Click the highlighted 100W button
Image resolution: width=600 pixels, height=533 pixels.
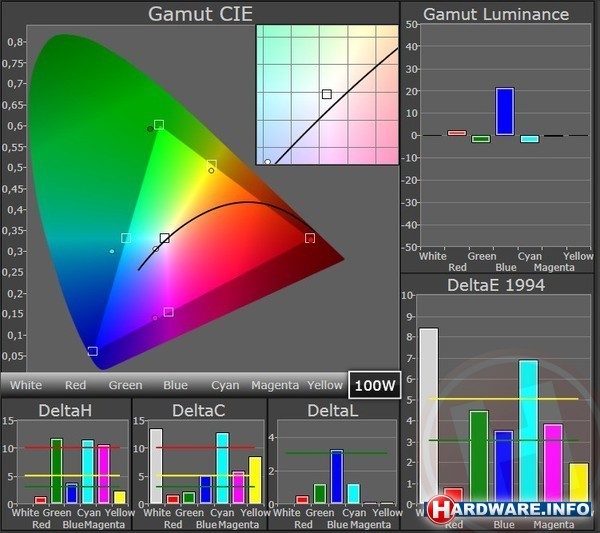(374, 385)
